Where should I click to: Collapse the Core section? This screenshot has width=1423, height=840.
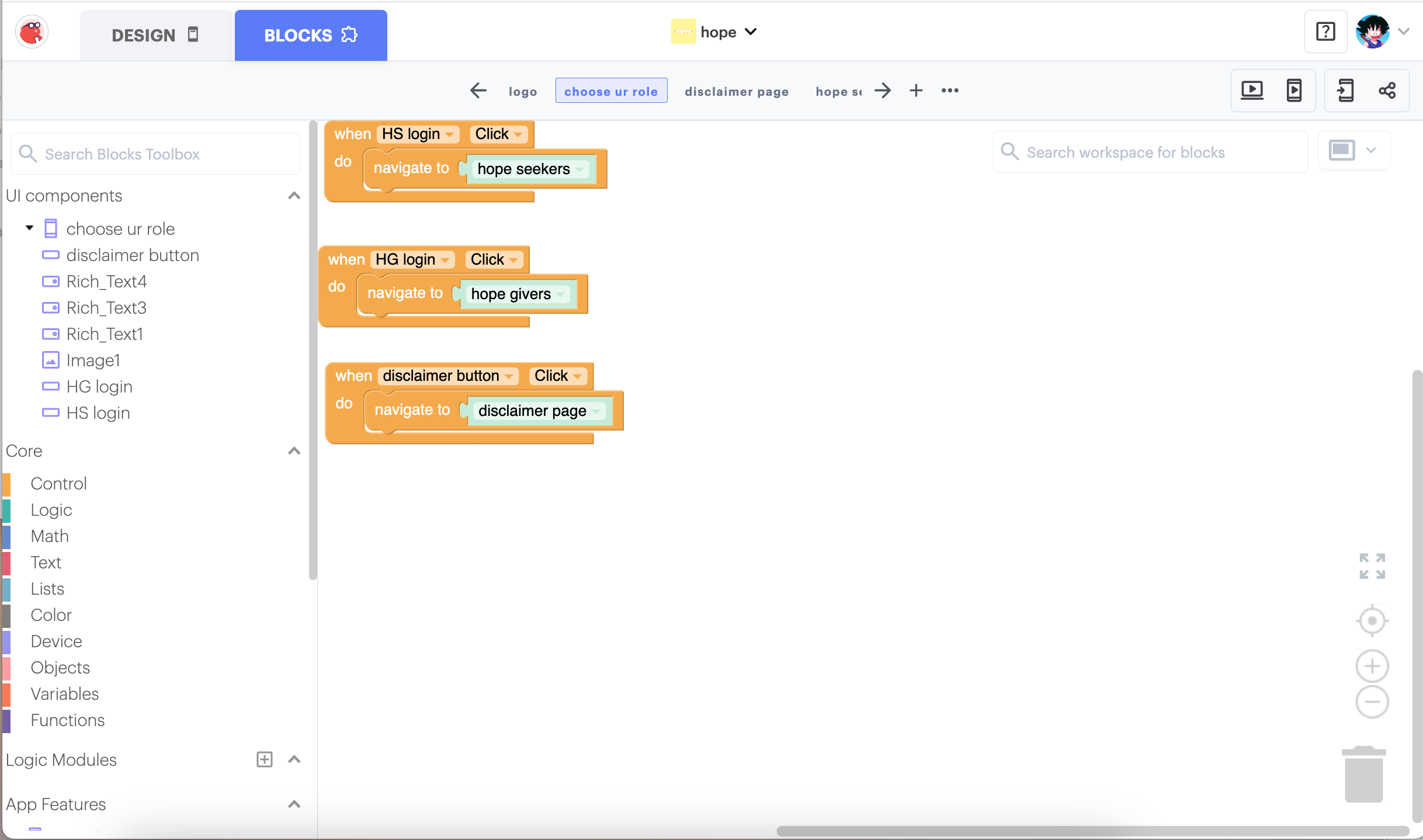pyautogui.click(x=294, y=451)
